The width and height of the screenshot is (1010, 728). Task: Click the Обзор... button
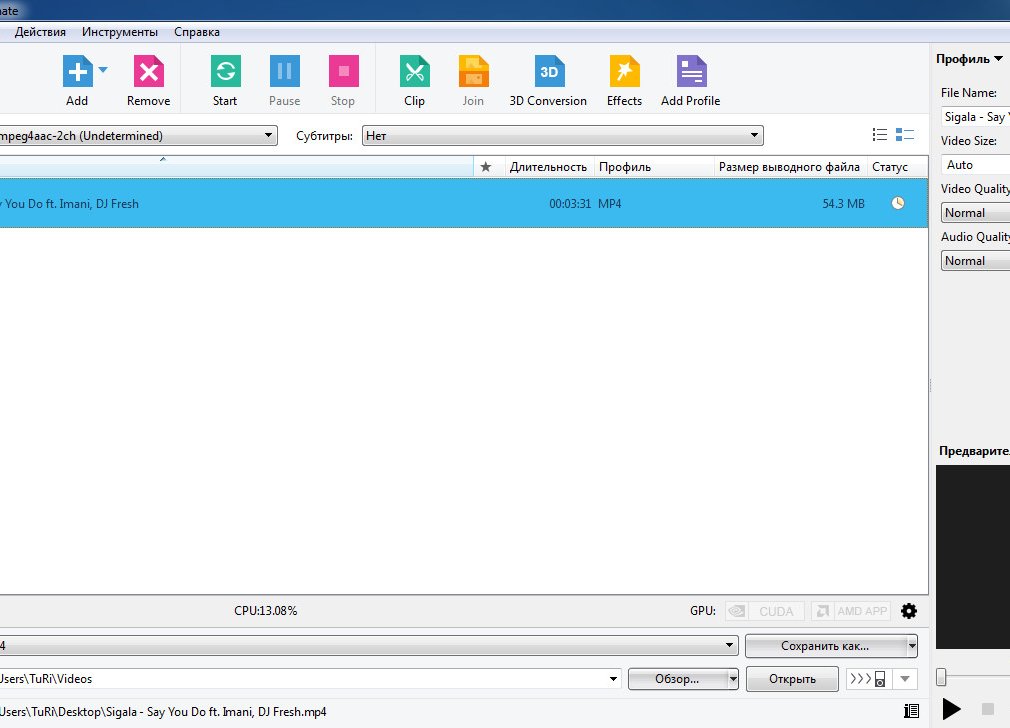(677, 679)
